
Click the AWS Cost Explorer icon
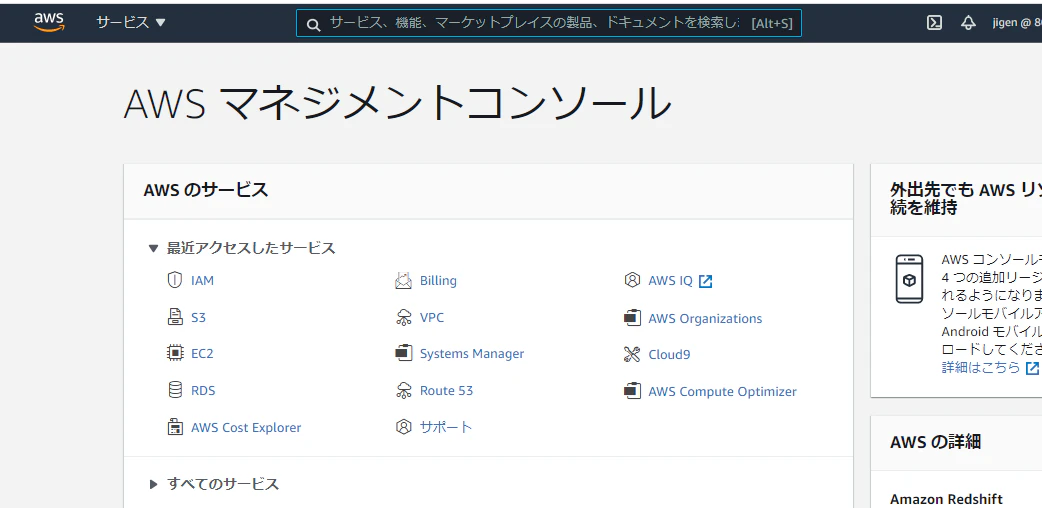175,427
